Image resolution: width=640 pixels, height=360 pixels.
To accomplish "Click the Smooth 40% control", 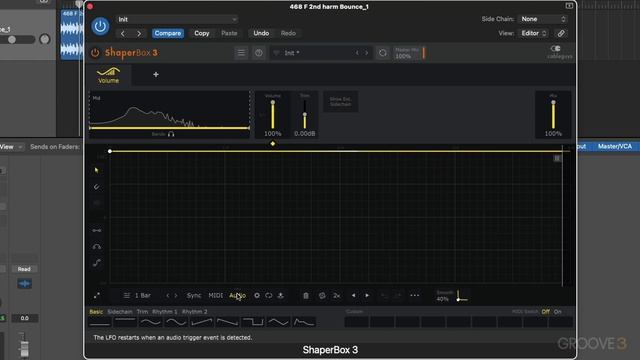I will [452, 296].
